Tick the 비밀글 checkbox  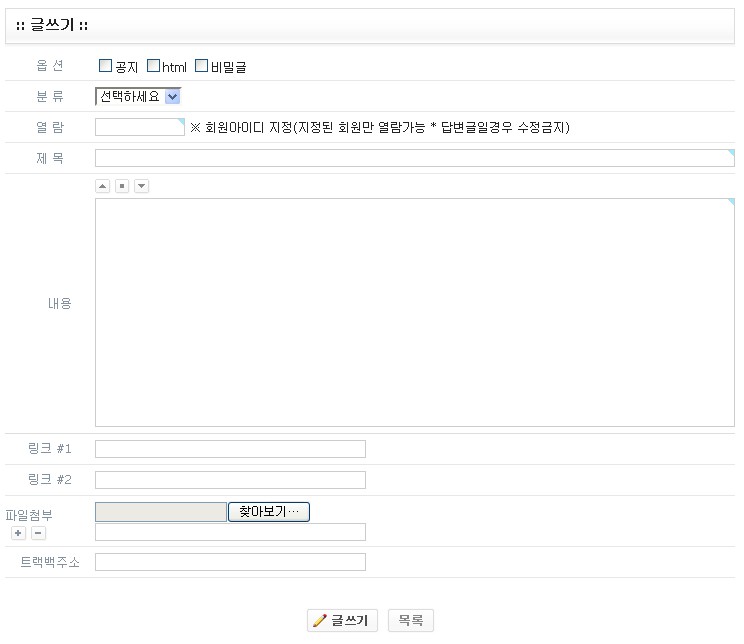[x=202, y=67]
